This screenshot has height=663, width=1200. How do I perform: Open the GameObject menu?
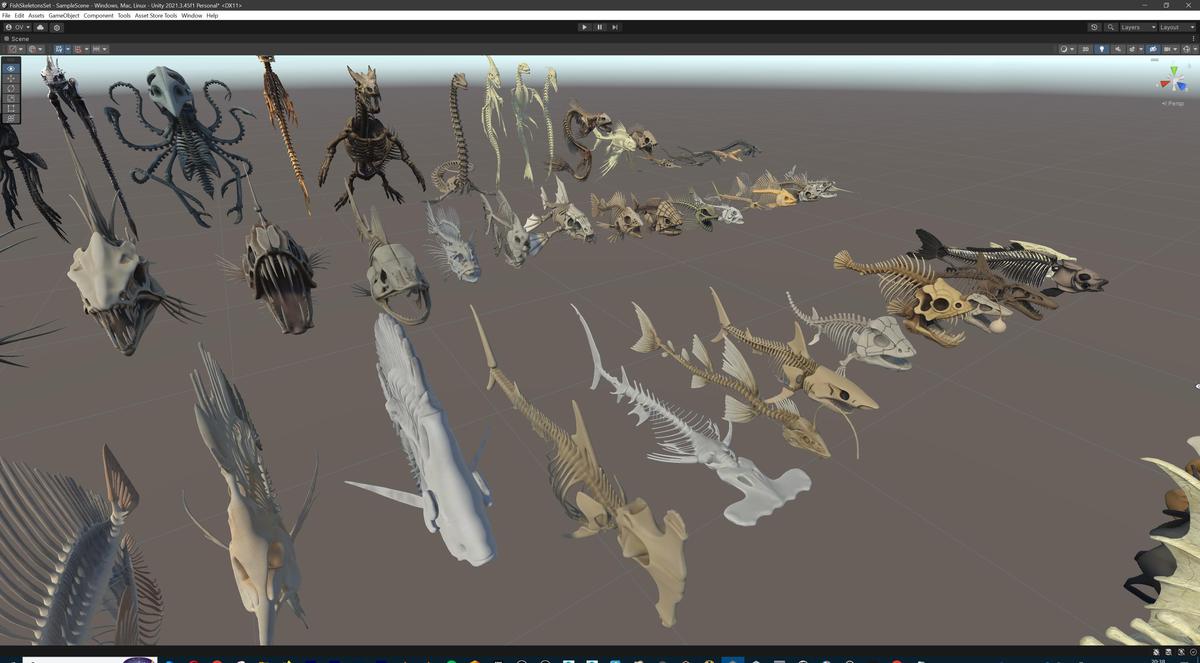[x=62, y=15]
